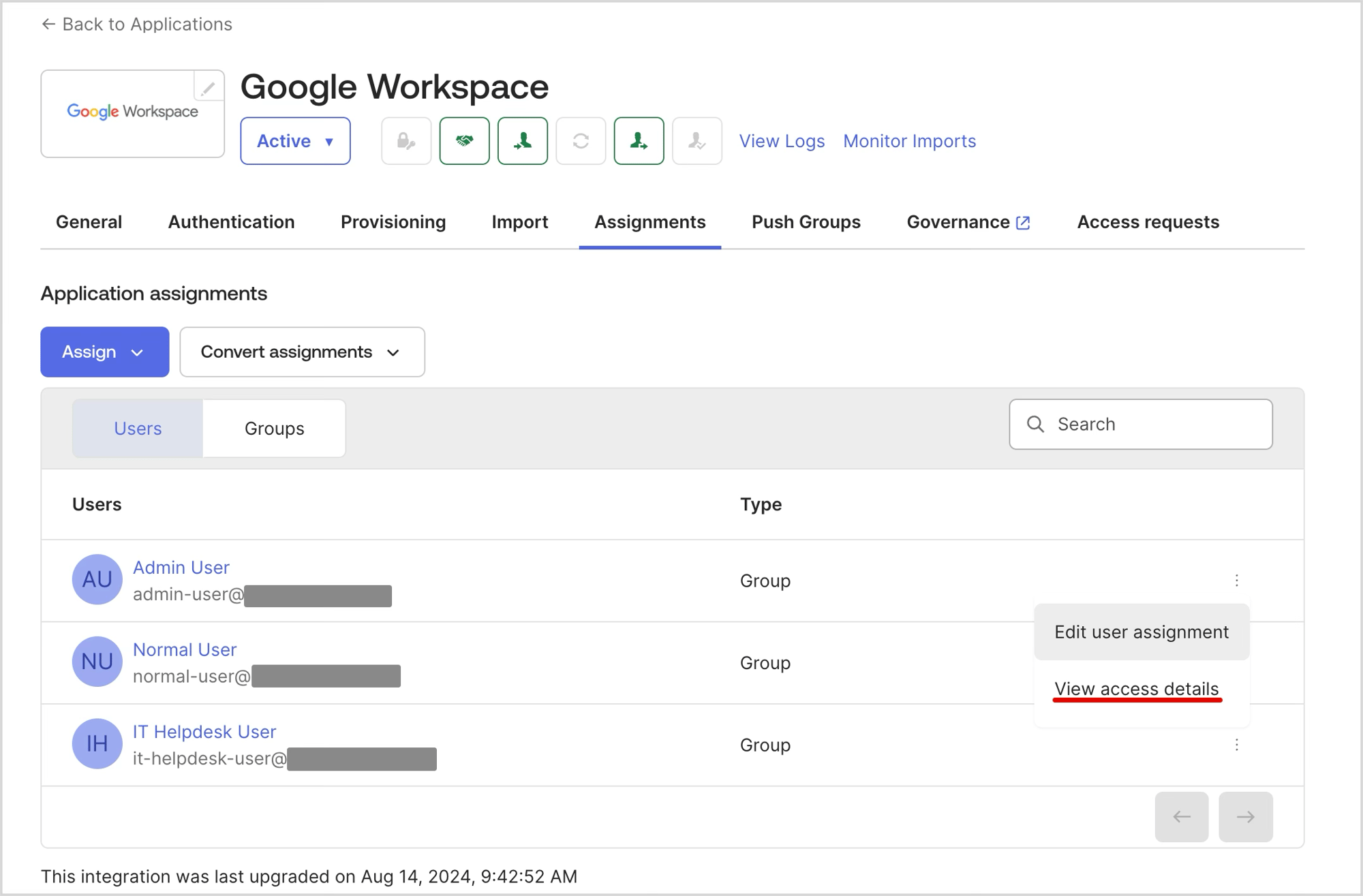Expand the Convert assignments dropdown
Image resolution: width=1363 pixels, height=896 pixels.
[302, 352]
